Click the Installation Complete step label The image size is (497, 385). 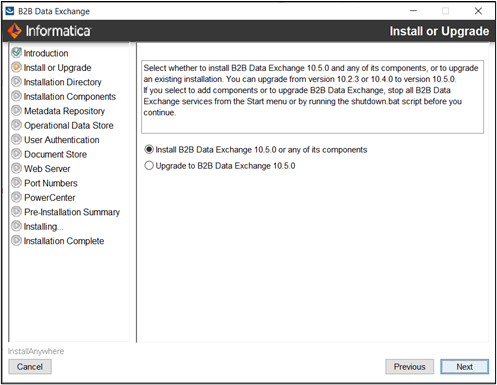(64, 241)
